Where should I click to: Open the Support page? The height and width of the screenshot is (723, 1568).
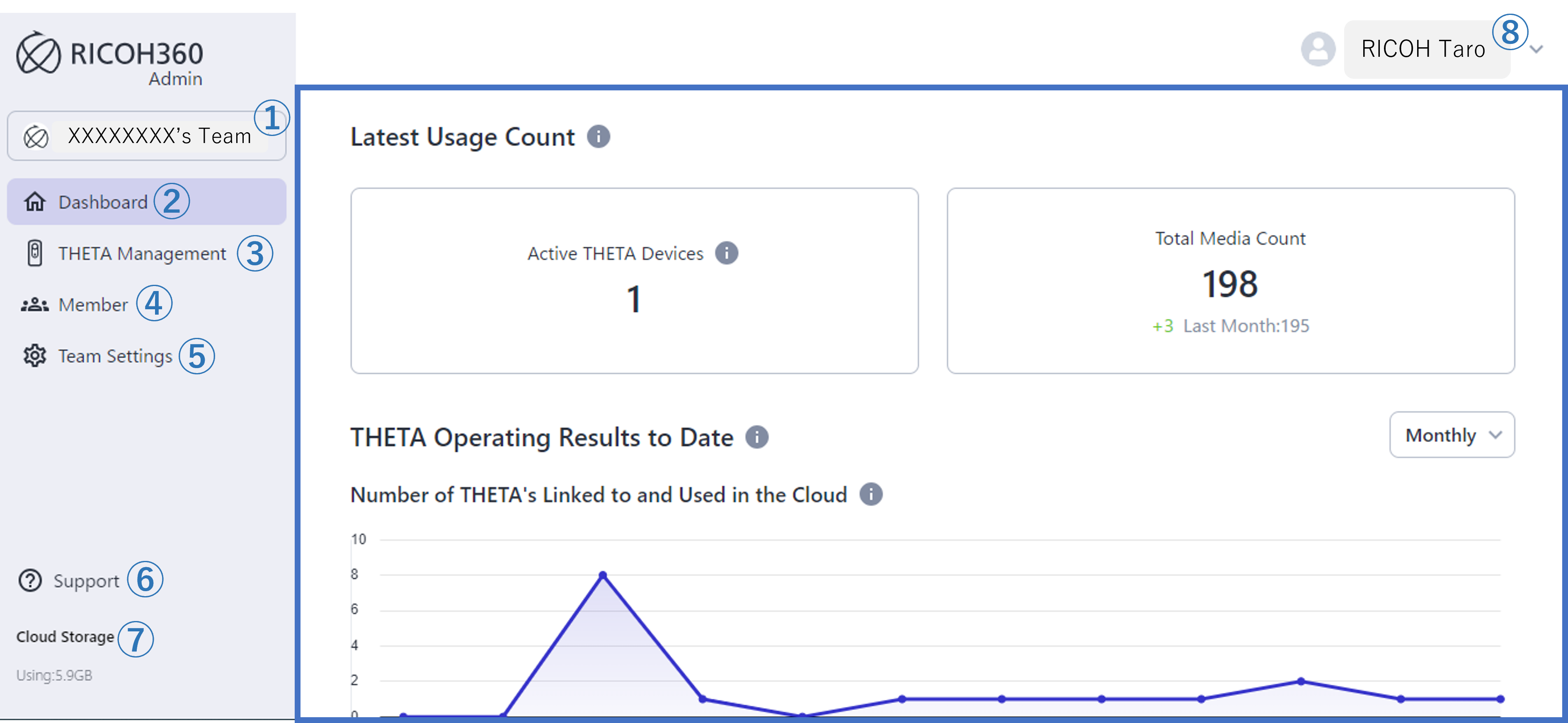point(87,581)
